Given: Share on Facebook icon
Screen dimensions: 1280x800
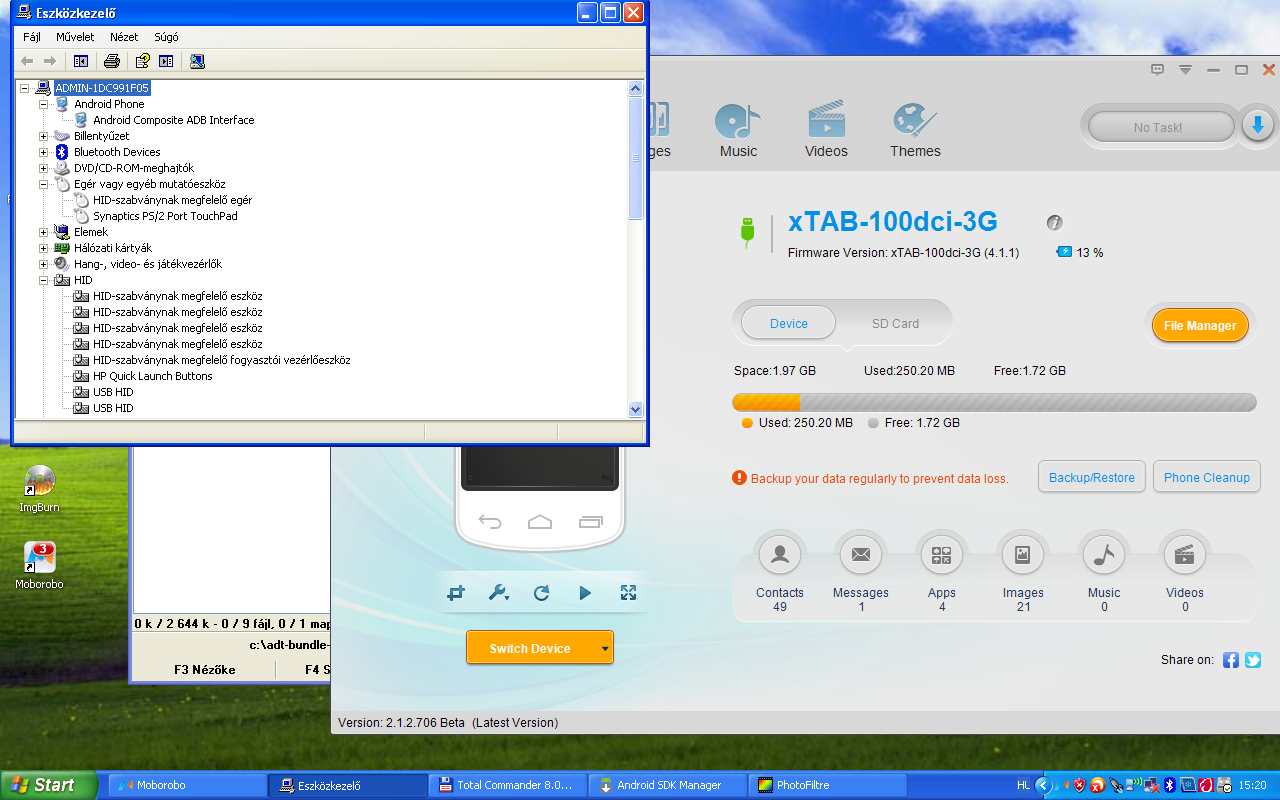Looking at the screenshot, I should (1231, 660).
